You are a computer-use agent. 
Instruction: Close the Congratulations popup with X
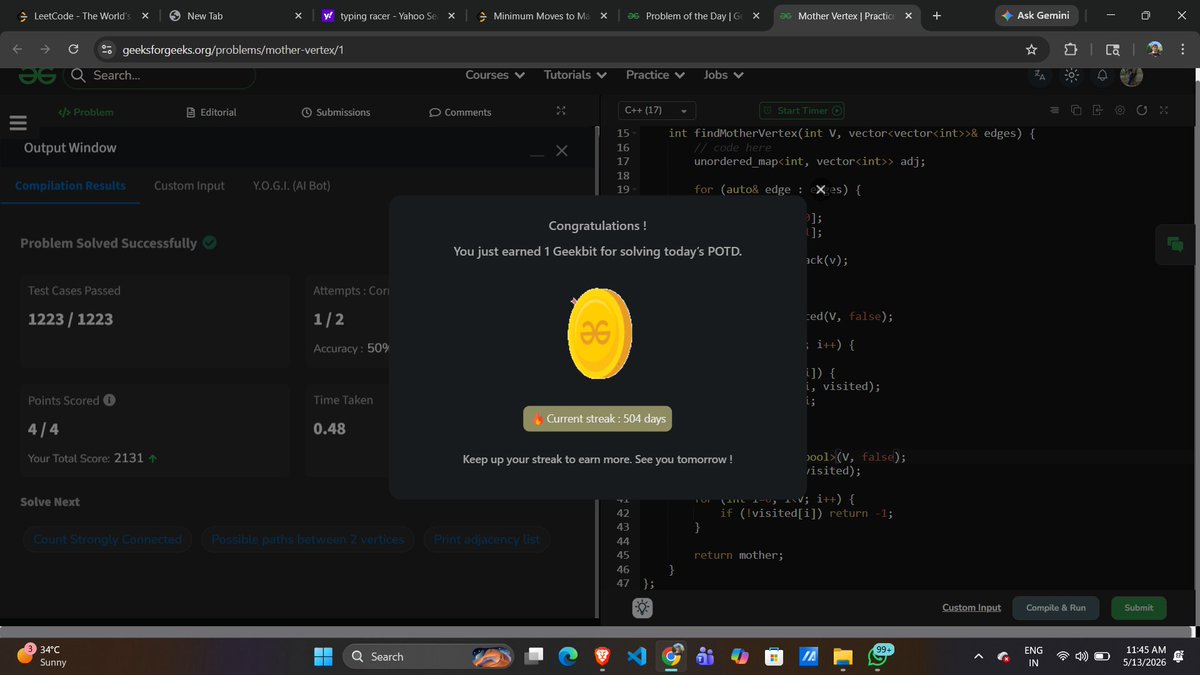point(820,189)
